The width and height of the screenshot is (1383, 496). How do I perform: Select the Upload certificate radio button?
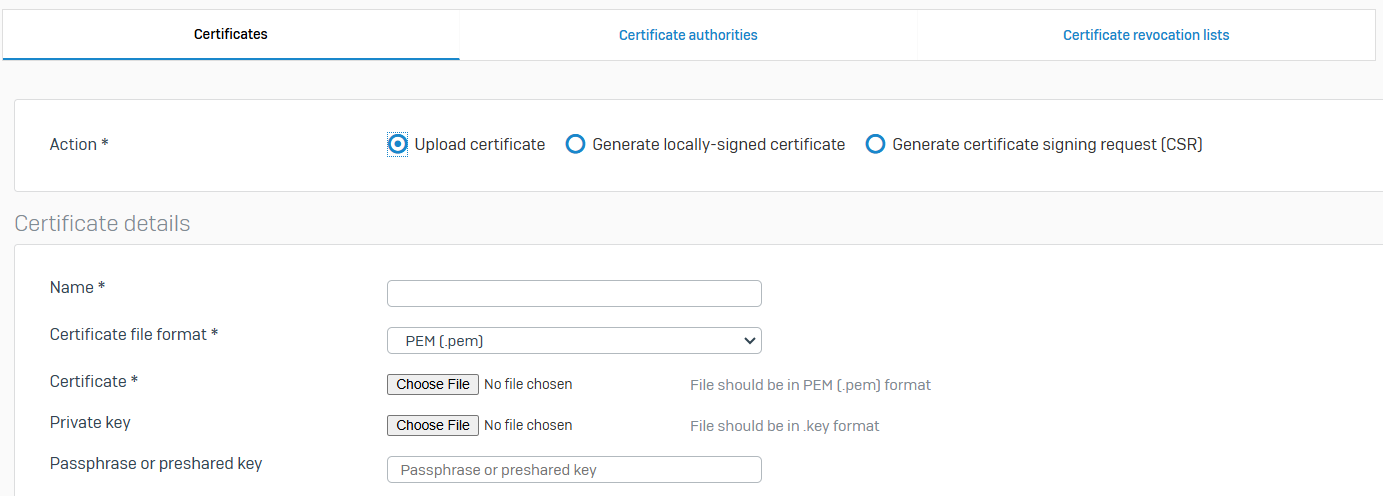point(398,144)
